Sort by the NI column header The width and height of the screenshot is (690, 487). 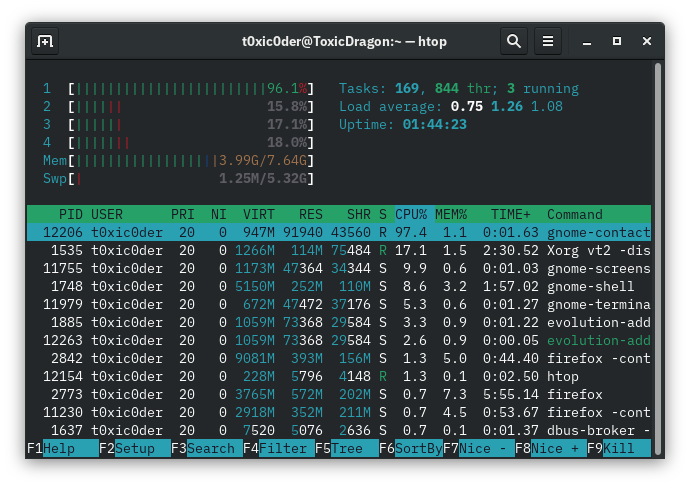tap(219, 214)
